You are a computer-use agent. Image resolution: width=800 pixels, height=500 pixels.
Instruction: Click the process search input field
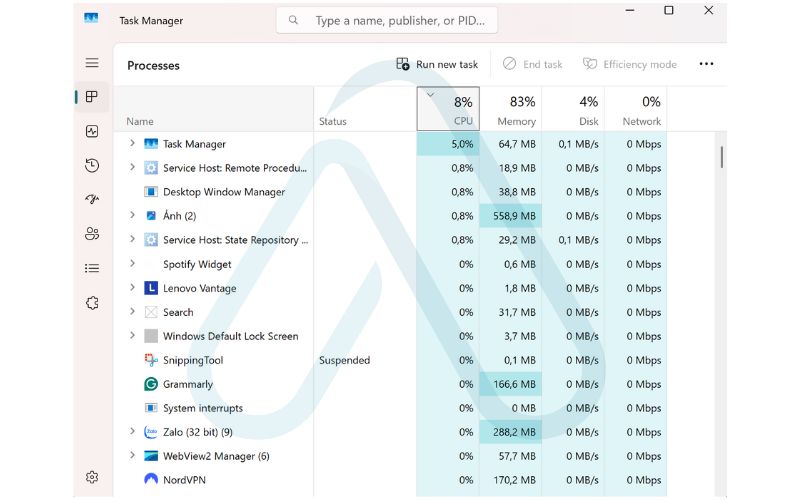(x=387, y=20)
